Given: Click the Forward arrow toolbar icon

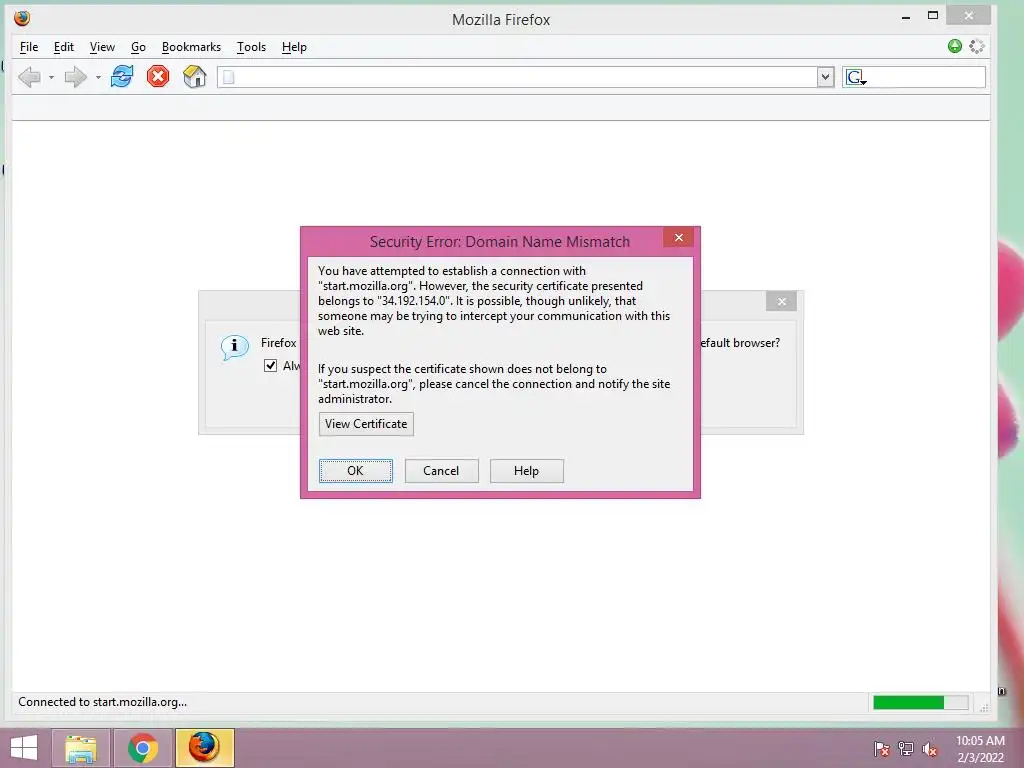Looking at the screenshot, I should pyautogui.click(x=75, y=77).
